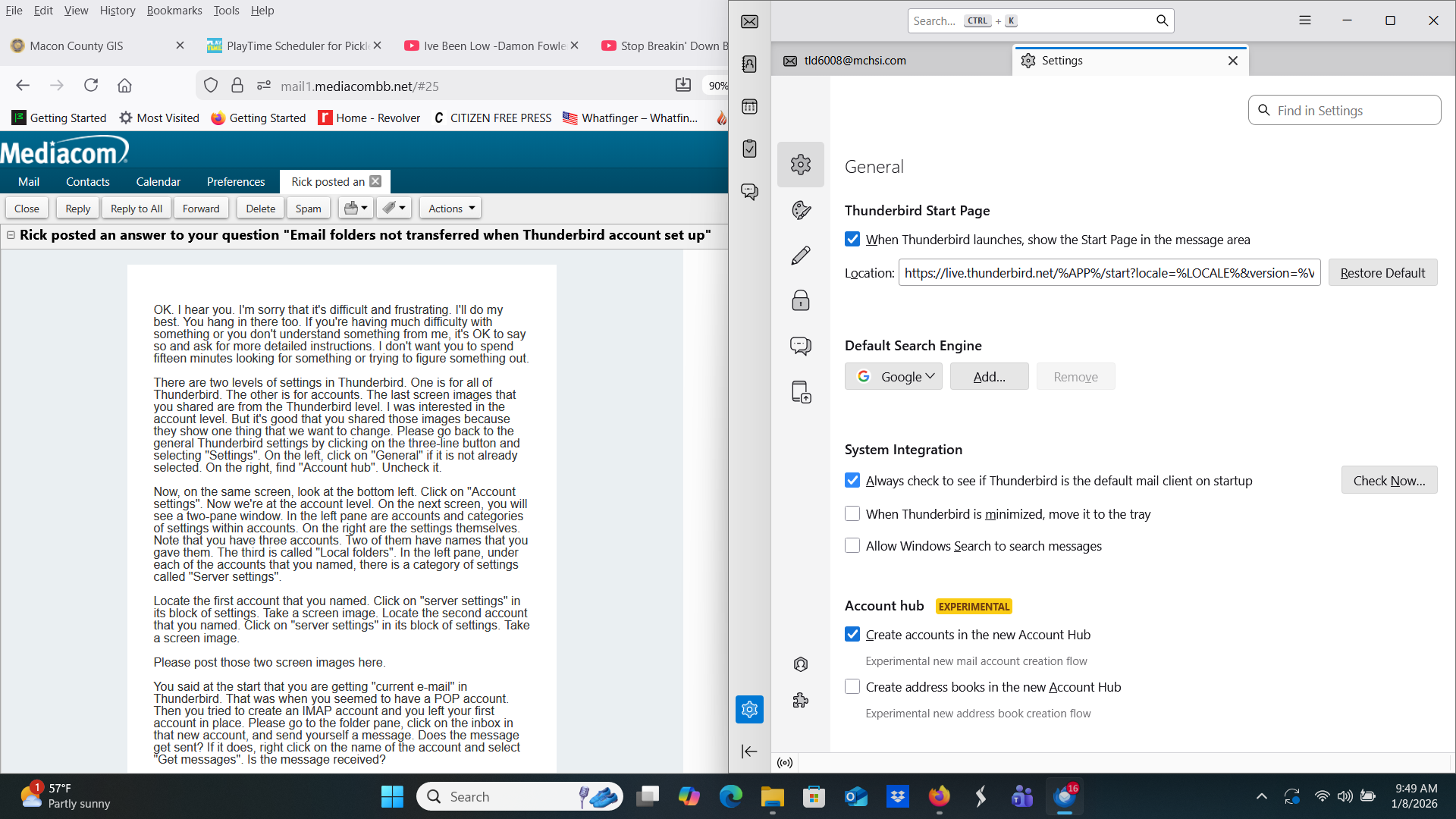The height and width of the screenshot is (819, 1456).
Task: Open the Chat space icon in Thunderbird
Action: pos(749,191)
